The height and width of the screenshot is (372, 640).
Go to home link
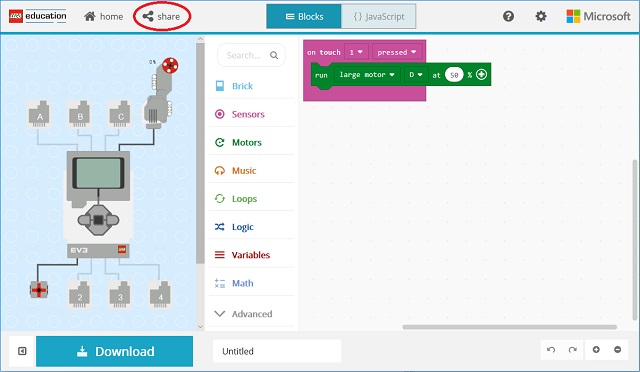click(103, 16)
